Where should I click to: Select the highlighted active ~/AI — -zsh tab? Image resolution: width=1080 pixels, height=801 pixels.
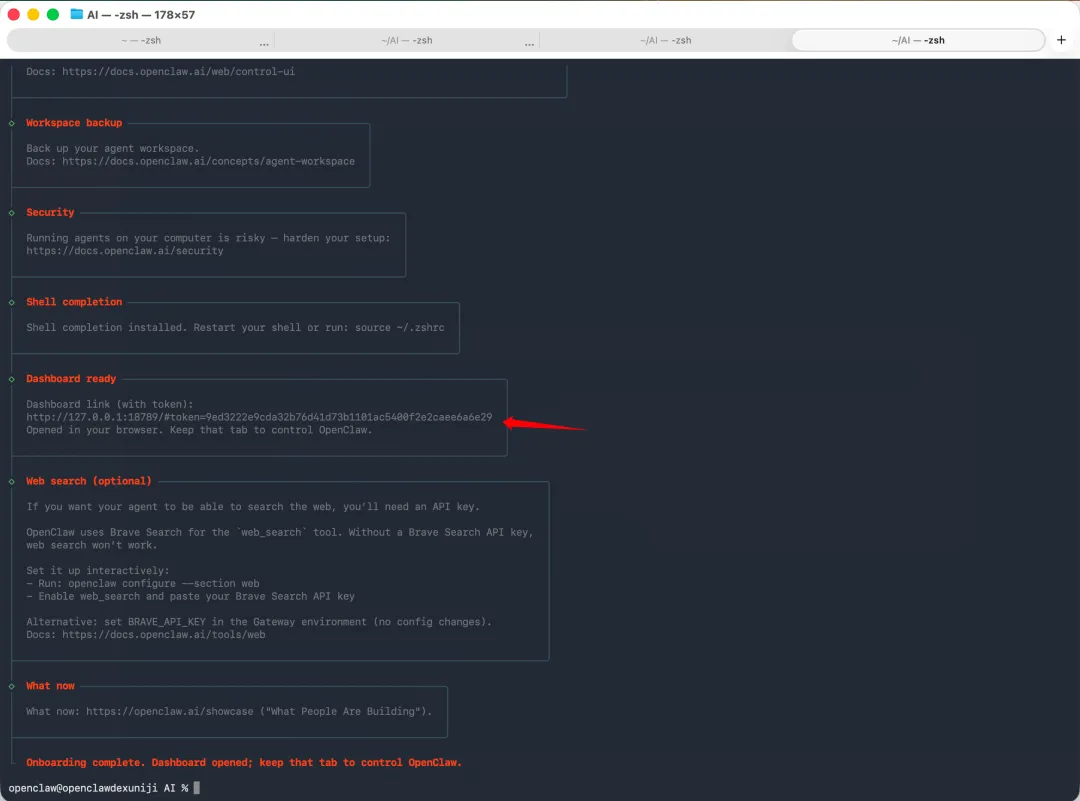917,40
